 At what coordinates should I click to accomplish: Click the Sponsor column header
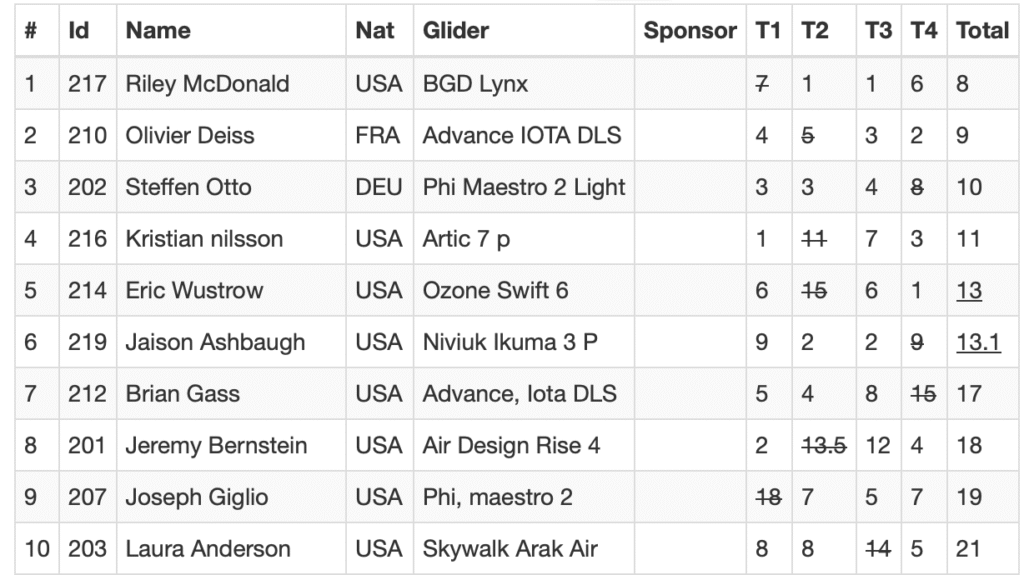tap(690, 30)
